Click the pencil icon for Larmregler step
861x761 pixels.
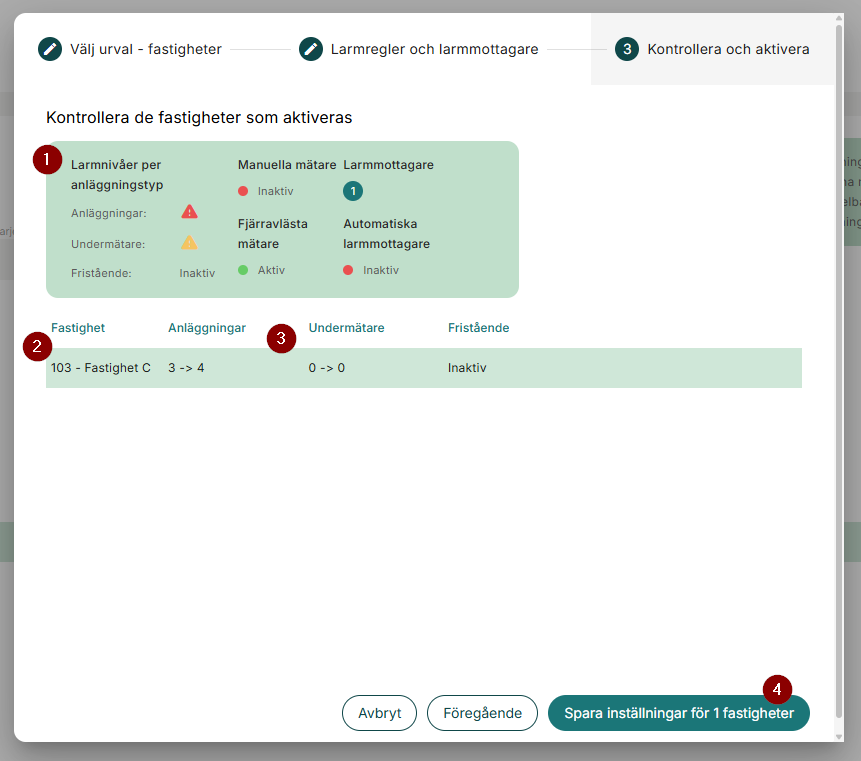[x=311, y=49]
